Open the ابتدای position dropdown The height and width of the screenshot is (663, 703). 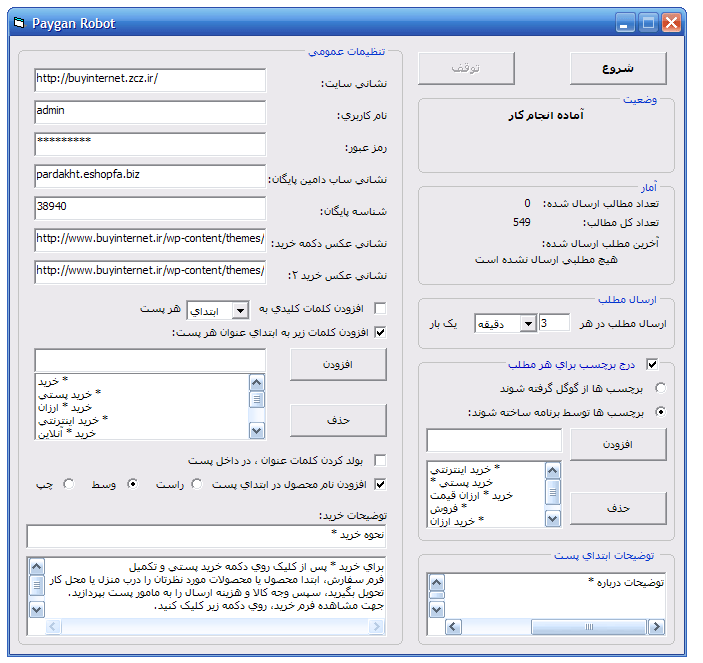[x=240, y=311]
